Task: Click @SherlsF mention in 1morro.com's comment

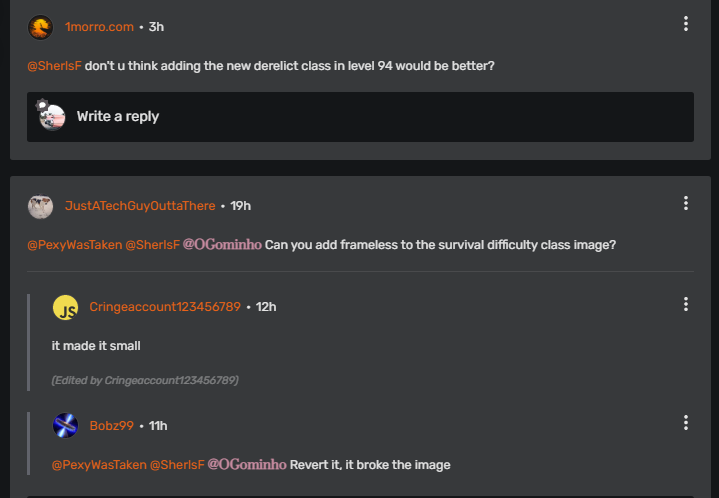Action: (x=54, y=67)
